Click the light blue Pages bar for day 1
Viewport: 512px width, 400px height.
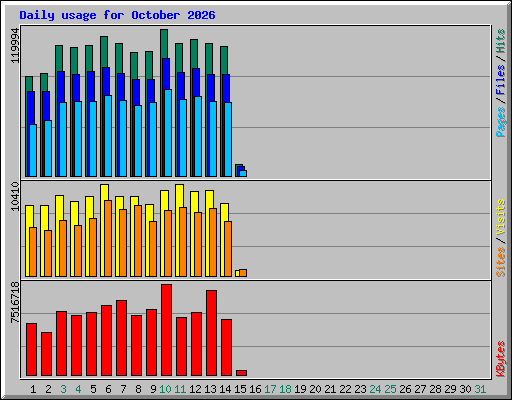pos(33,150)
